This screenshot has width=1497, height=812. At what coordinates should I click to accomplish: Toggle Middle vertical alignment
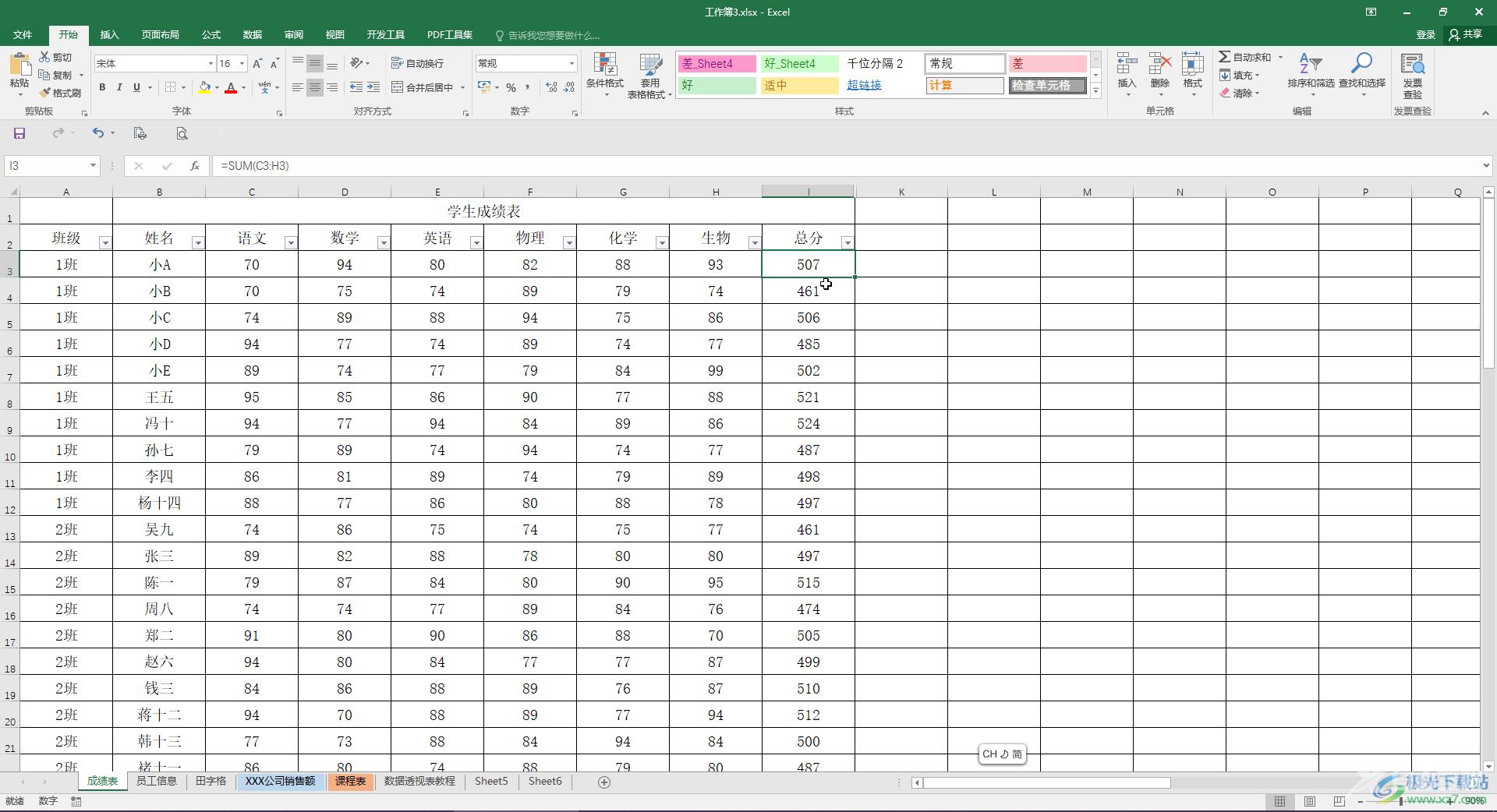(315, 63)
